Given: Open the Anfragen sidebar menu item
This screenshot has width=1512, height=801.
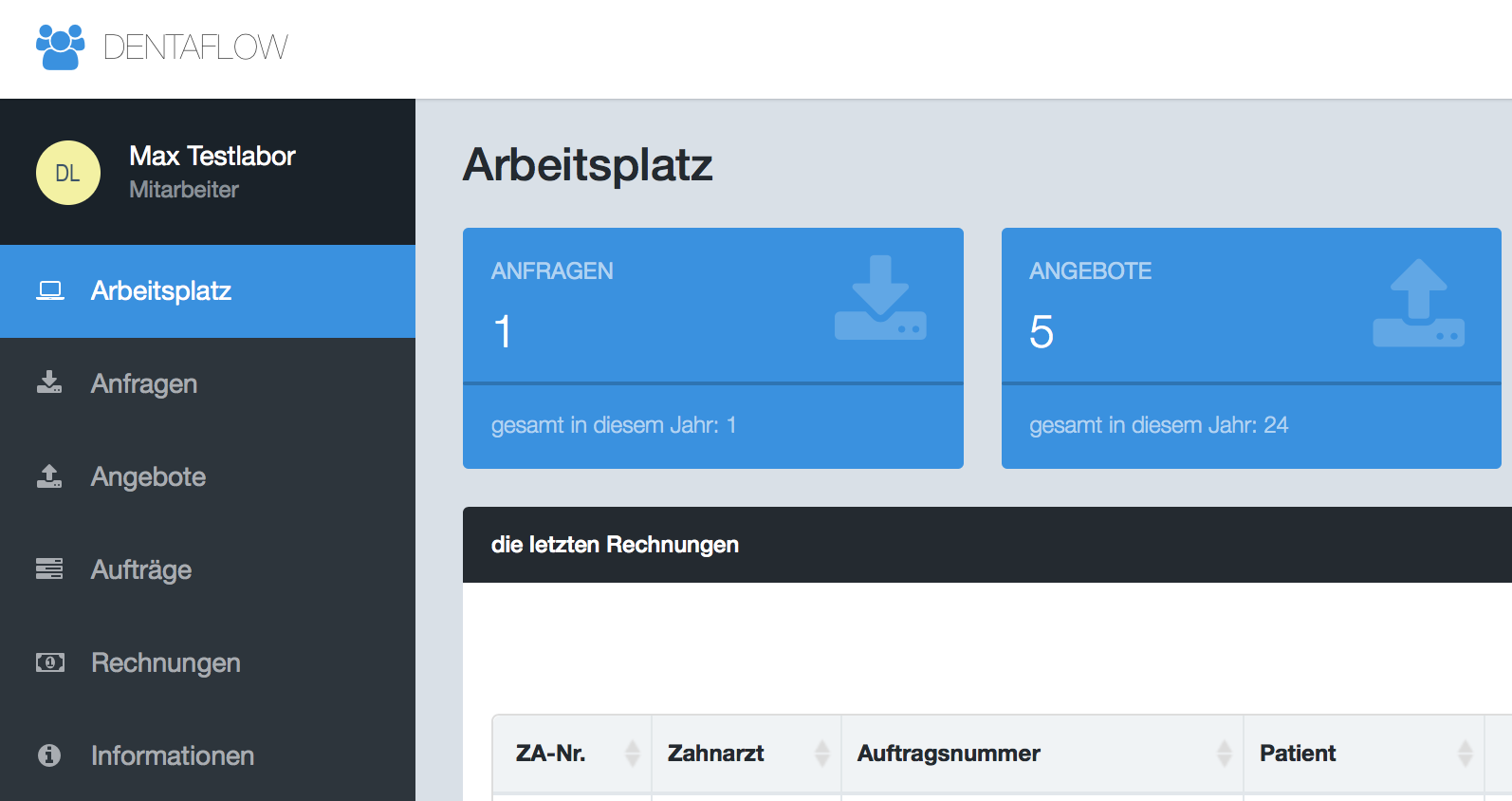Looking at the screenshot, I should click(x=144, y=383).
